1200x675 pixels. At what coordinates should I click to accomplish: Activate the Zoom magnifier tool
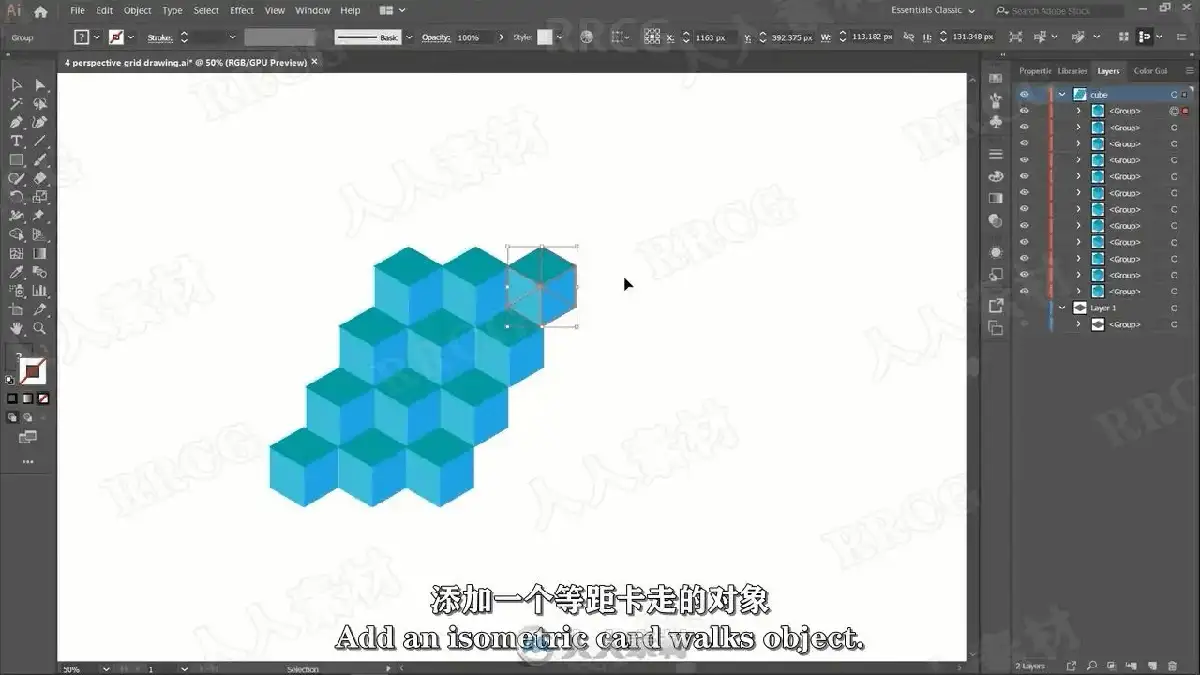click(x=40, y=328)
